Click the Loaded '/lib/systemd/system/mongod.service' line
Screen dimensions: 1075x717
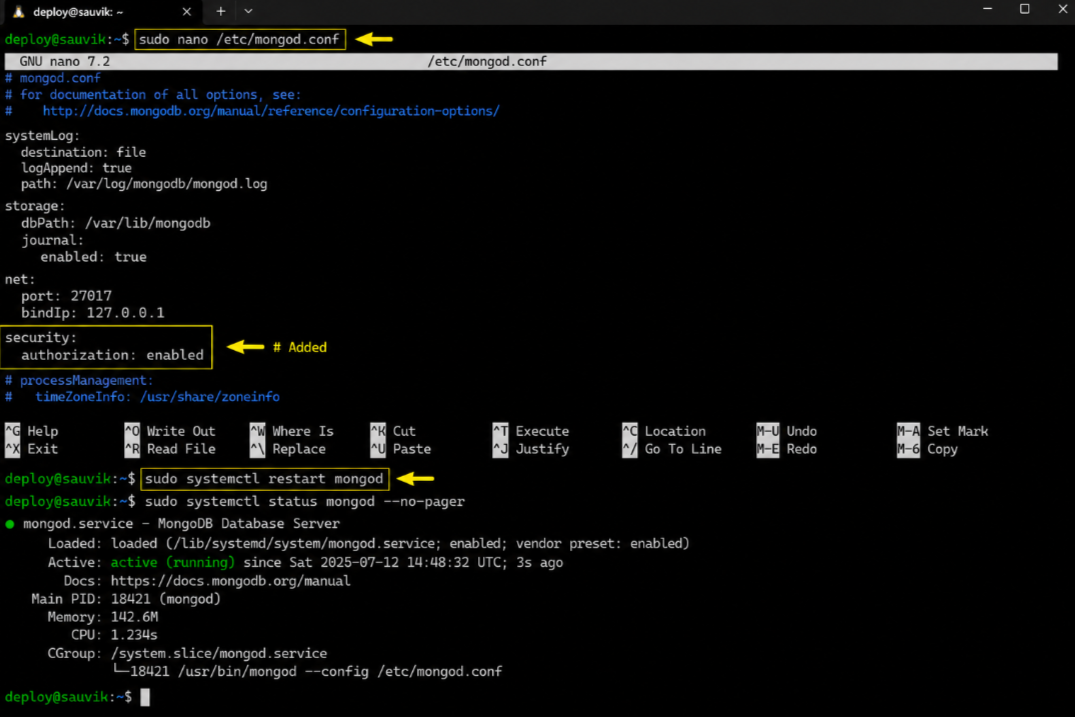[368, 543]
